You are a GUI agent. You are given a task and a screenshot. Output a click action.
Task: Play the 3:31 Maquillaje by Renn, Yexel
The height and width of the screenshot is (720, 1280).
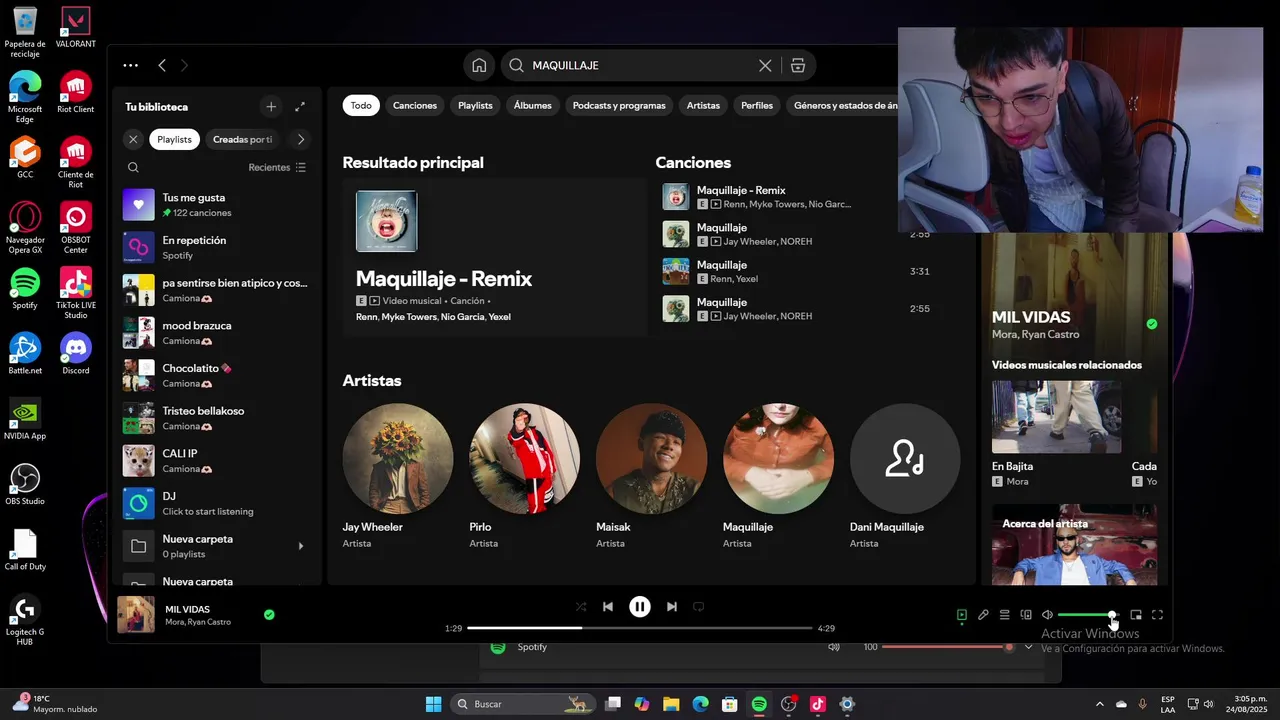click(800, 271)
